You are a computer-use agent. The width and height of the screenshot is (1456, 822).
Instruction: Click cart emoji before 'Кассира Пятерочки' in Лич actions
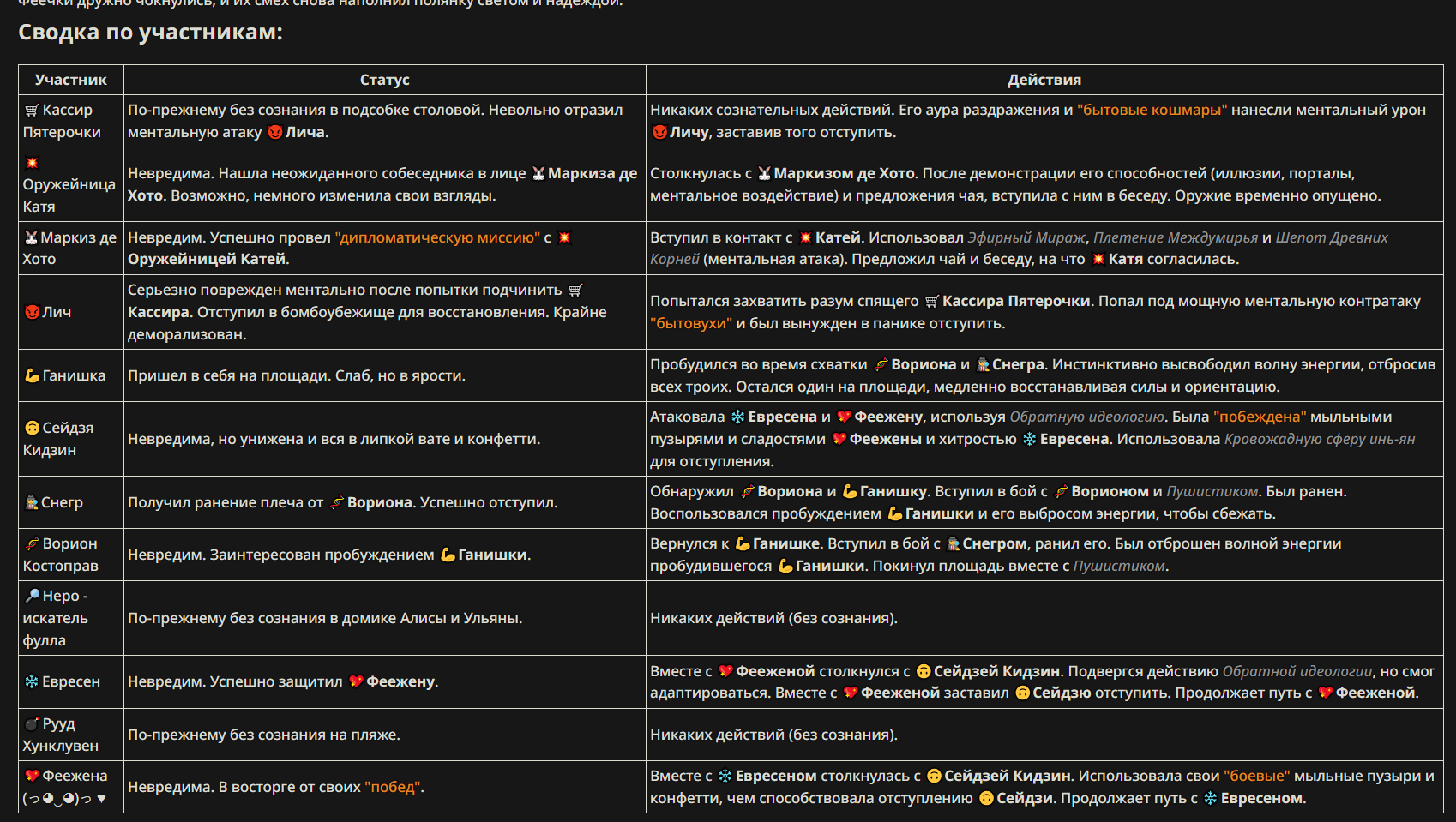point(932,301)
